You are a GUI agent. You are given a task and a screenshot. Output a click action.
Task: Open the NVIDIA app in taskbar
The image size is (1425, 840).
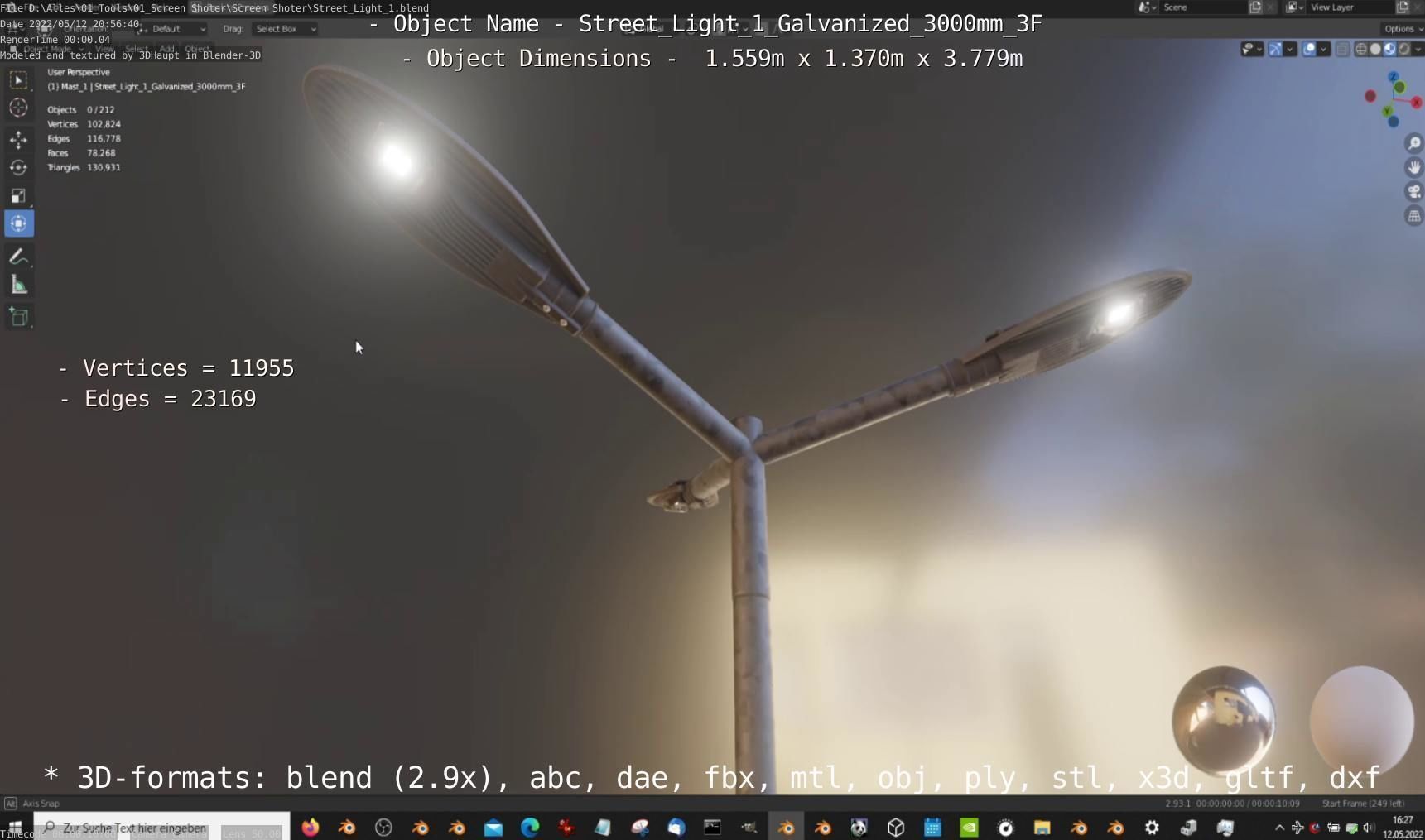point(969,828)
